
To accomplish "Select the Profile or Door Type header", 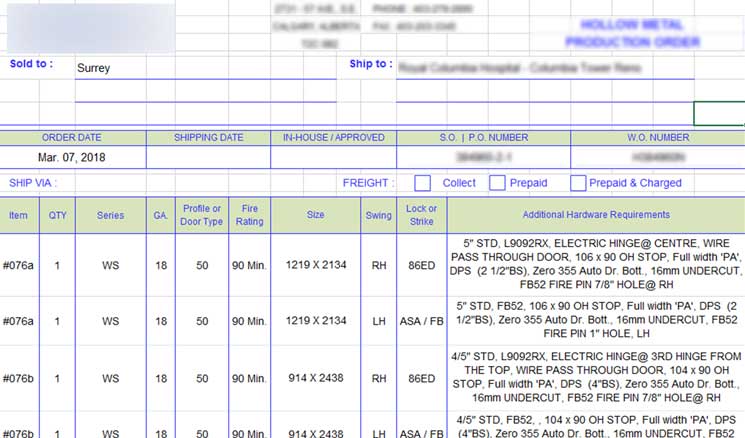I will point(202,215).
